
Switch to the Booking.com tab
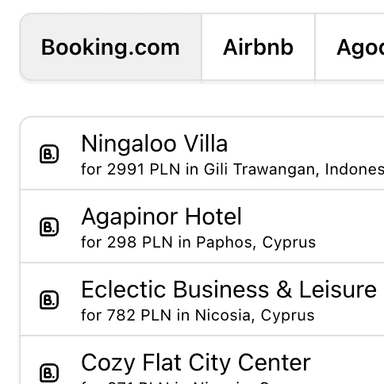(x=111, y=47)
